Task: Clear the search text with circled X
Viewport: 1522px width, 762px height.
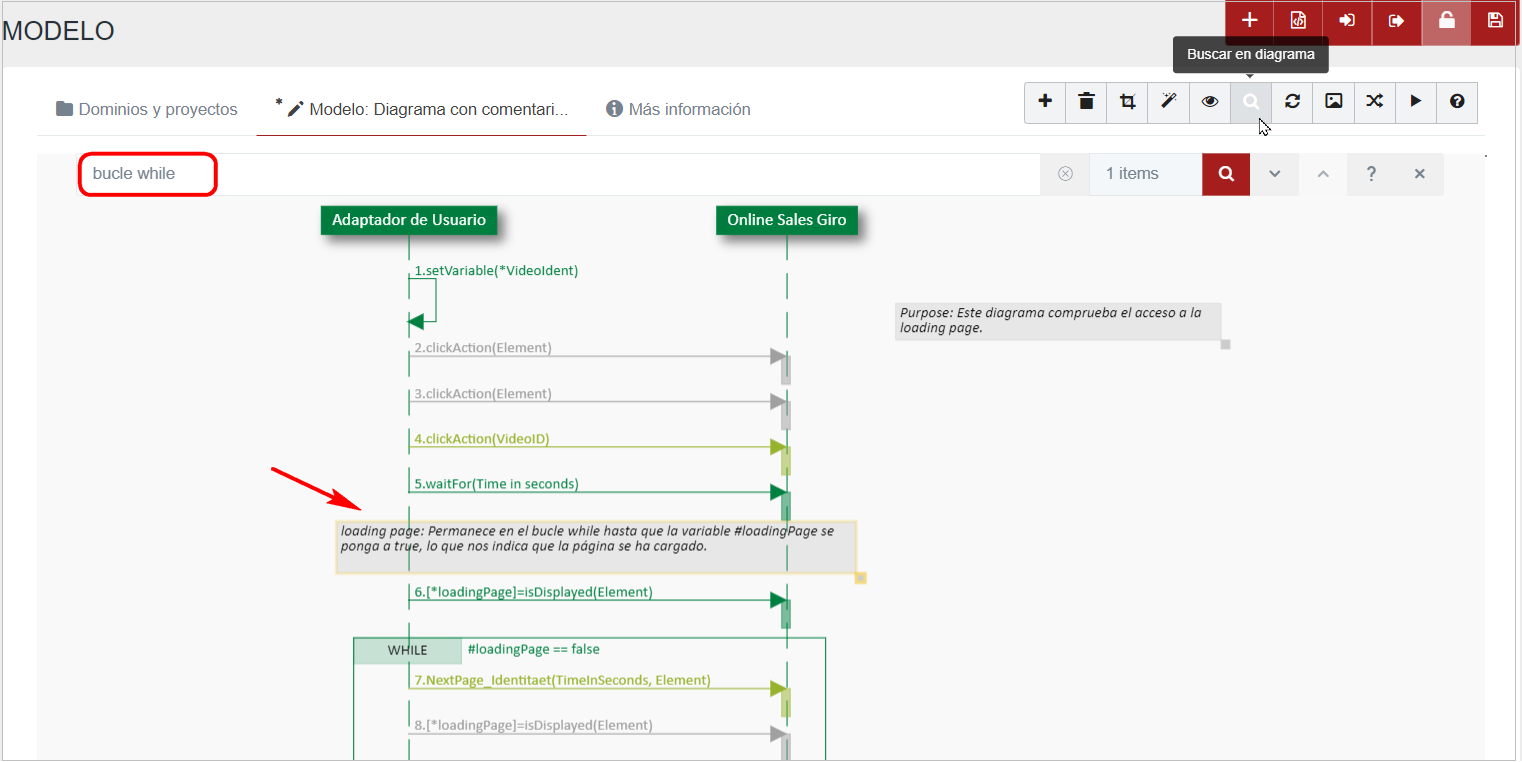Action: point(1065,174)
